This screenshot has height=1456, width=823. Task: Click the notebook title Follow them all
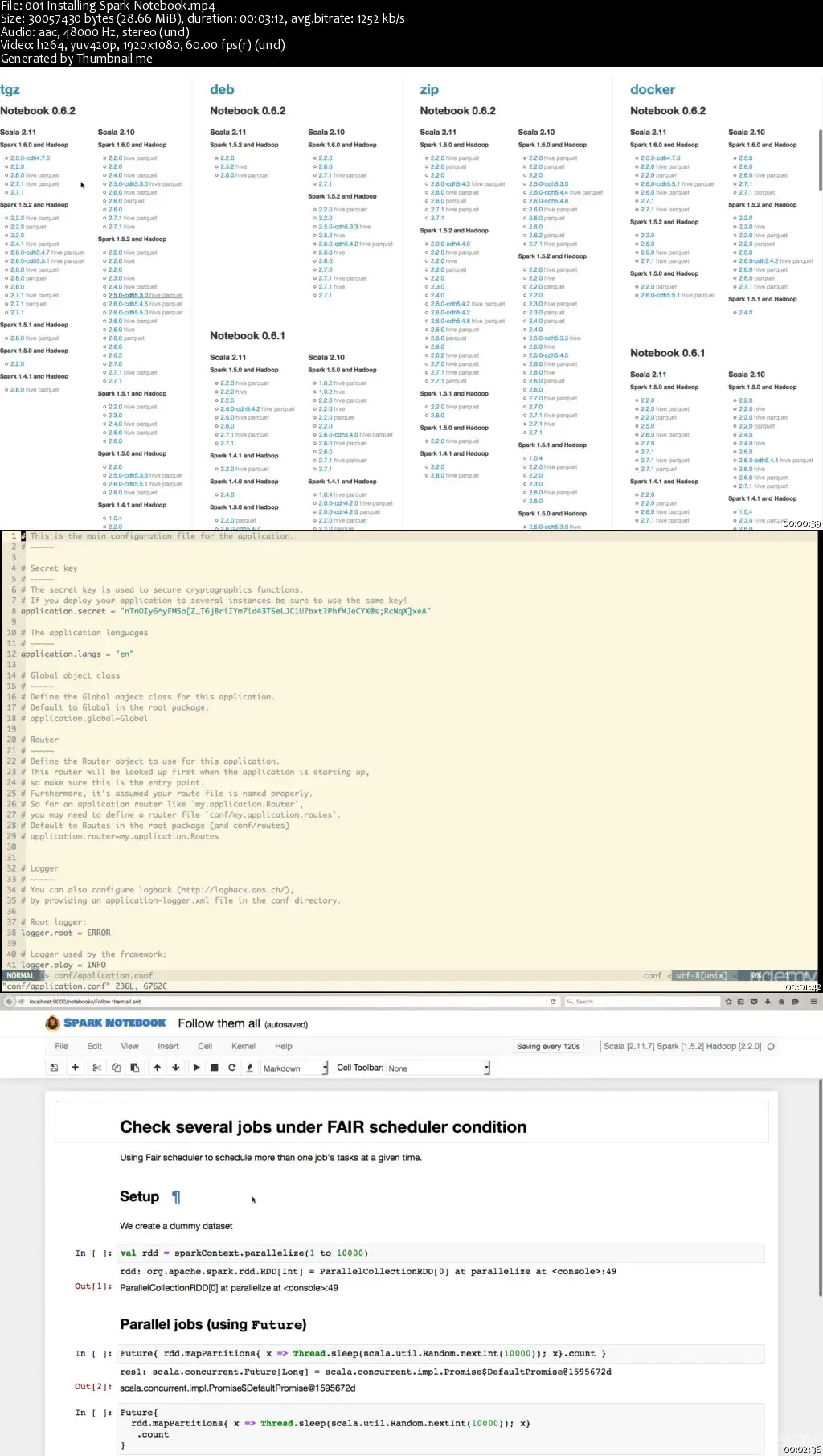pos(219,1023)
